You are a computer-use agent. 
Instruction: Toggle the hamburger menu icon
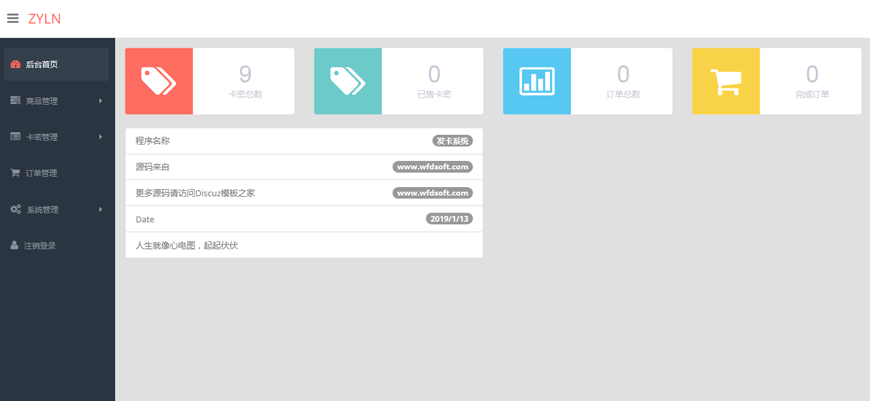click(13, 18)
